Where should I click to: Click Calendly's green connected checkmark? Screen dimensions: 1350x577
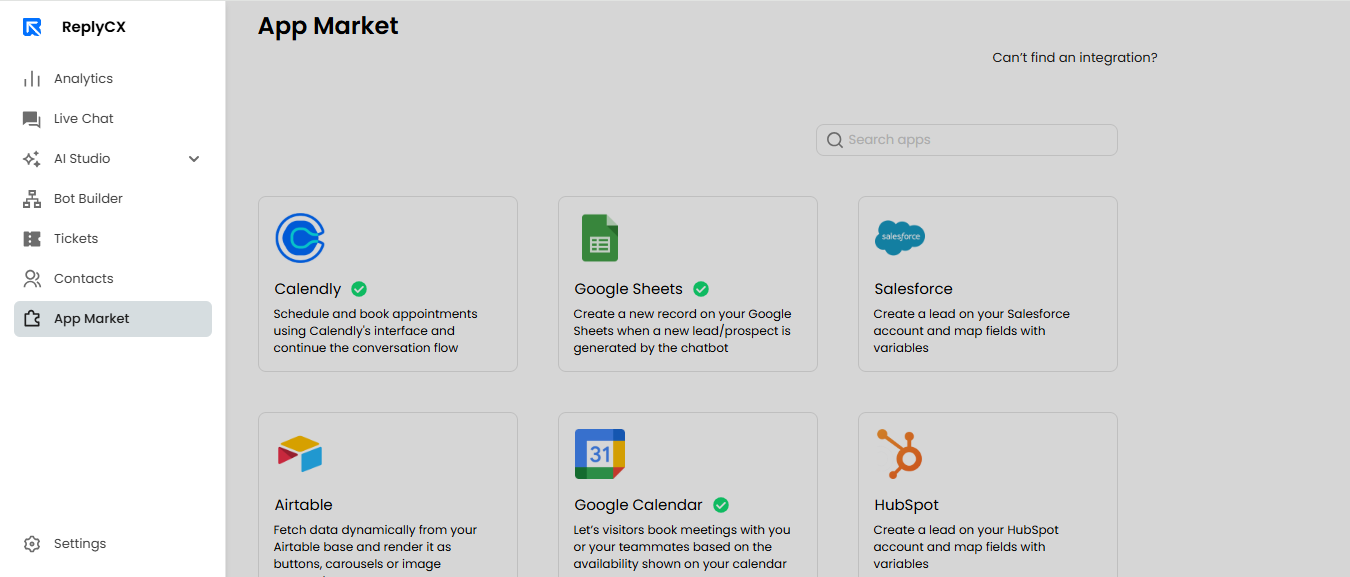pyautogui.click(x=359, y=289)
